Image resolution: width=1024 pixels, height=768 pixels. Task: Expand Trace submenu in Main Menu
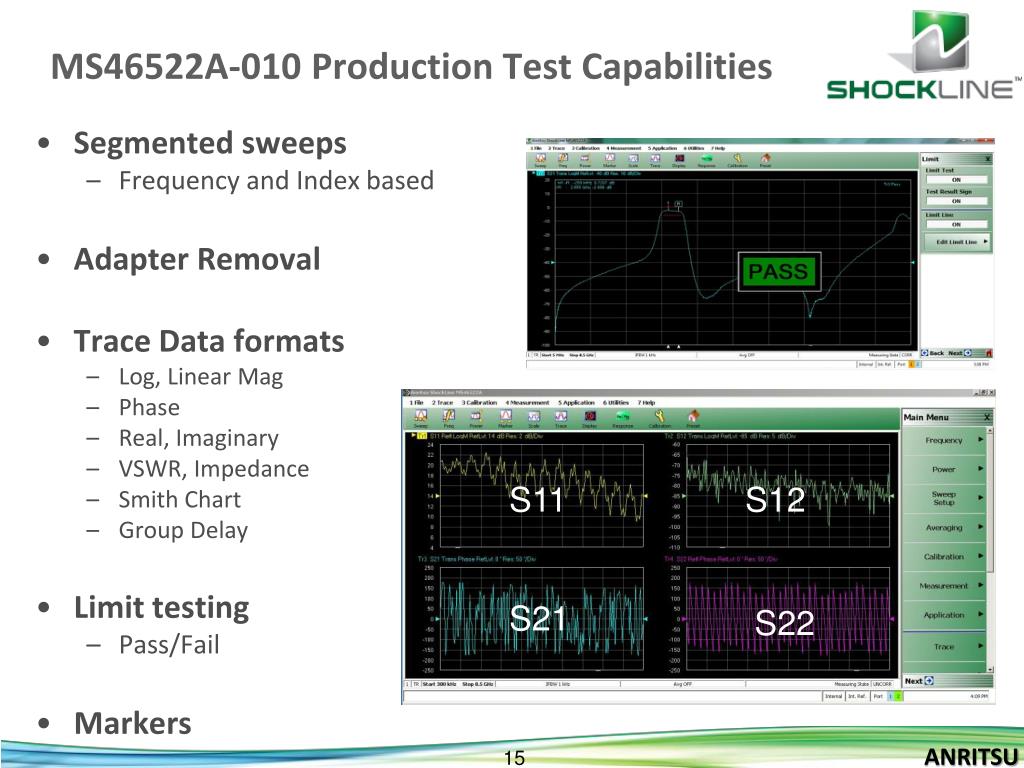944,647
